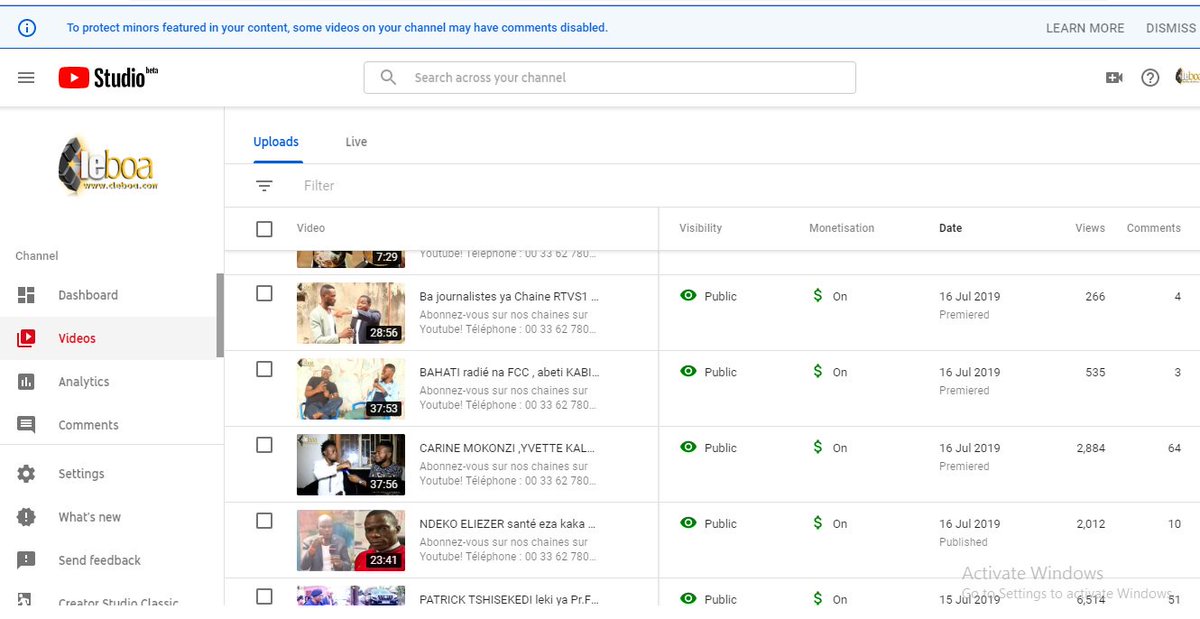This screenshot has width=1200, height=619.
Task: Click the Settings gear icon
Action: 26,474
